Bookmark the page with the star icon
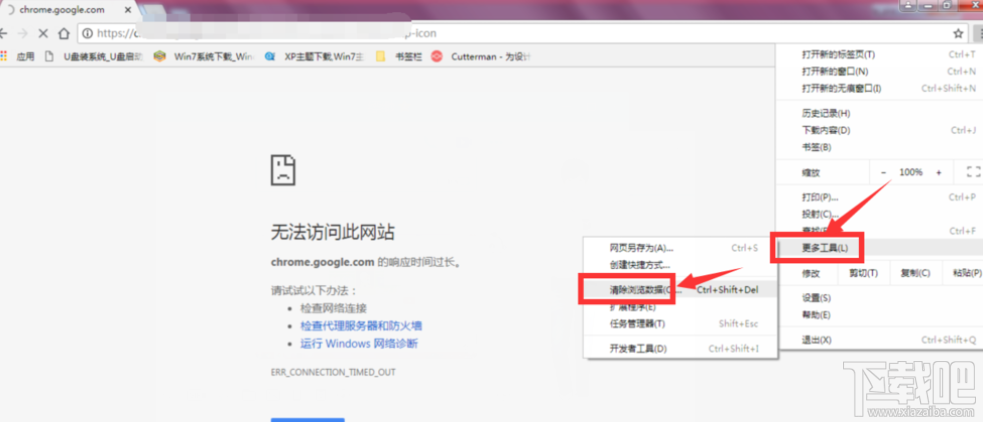 958,33
